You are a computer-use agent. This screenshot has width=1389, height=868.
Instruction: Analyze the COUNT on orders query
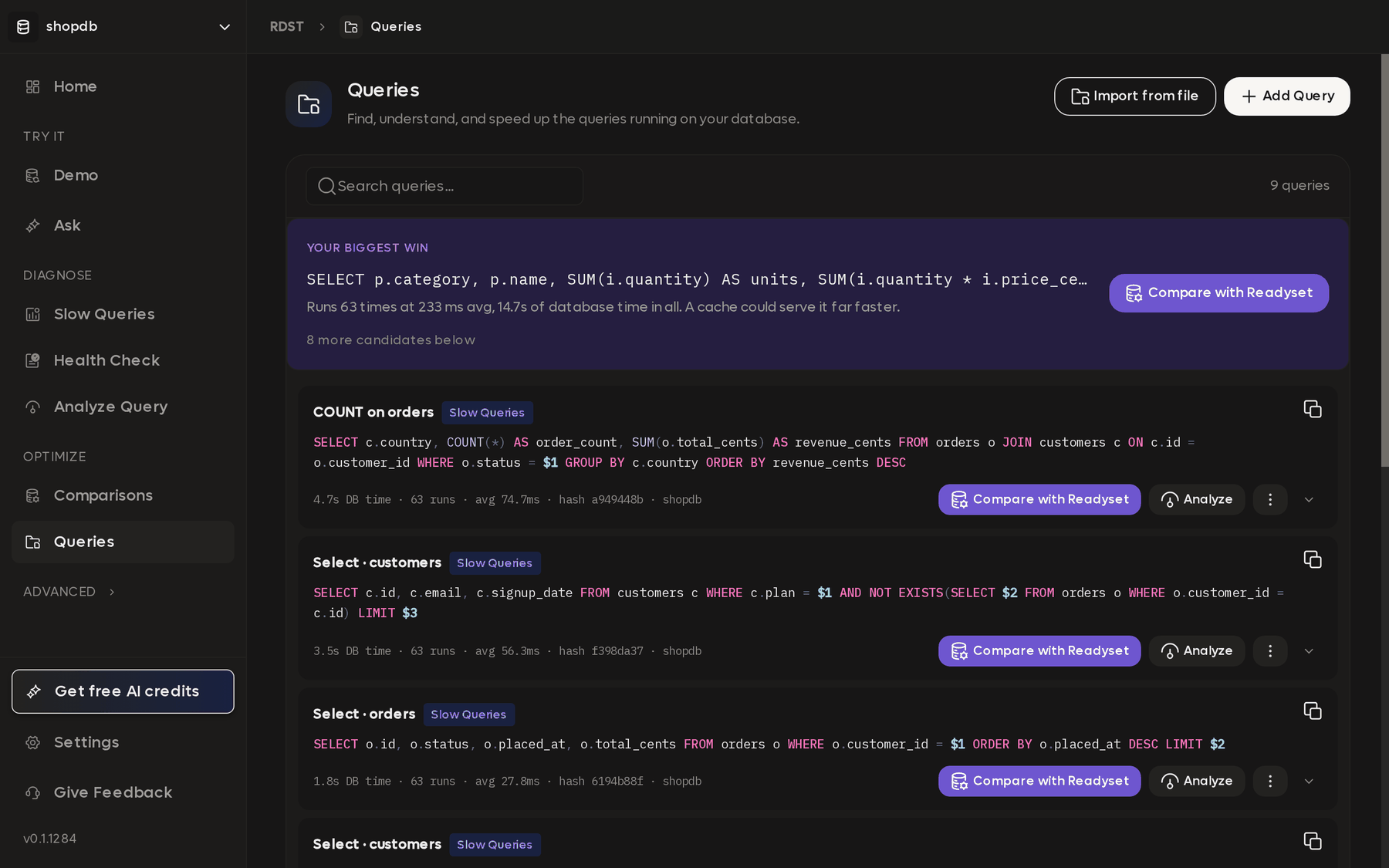(1196, 500)
